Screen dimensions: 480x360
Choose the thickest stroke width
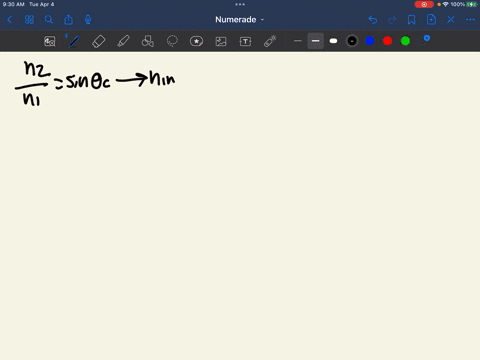(333, 41)
